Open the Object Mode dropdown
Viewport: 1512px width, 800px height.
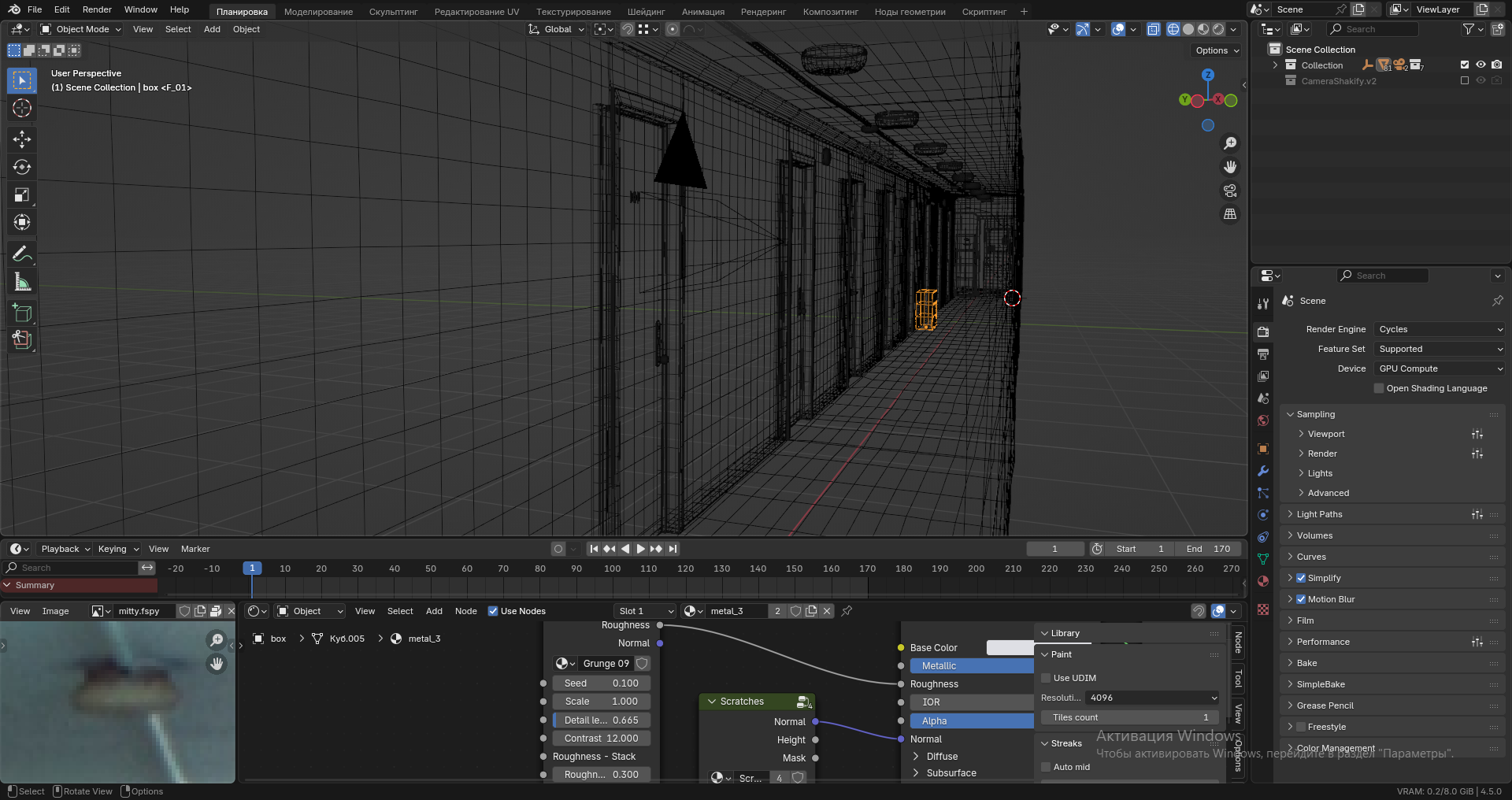[81, 29]
